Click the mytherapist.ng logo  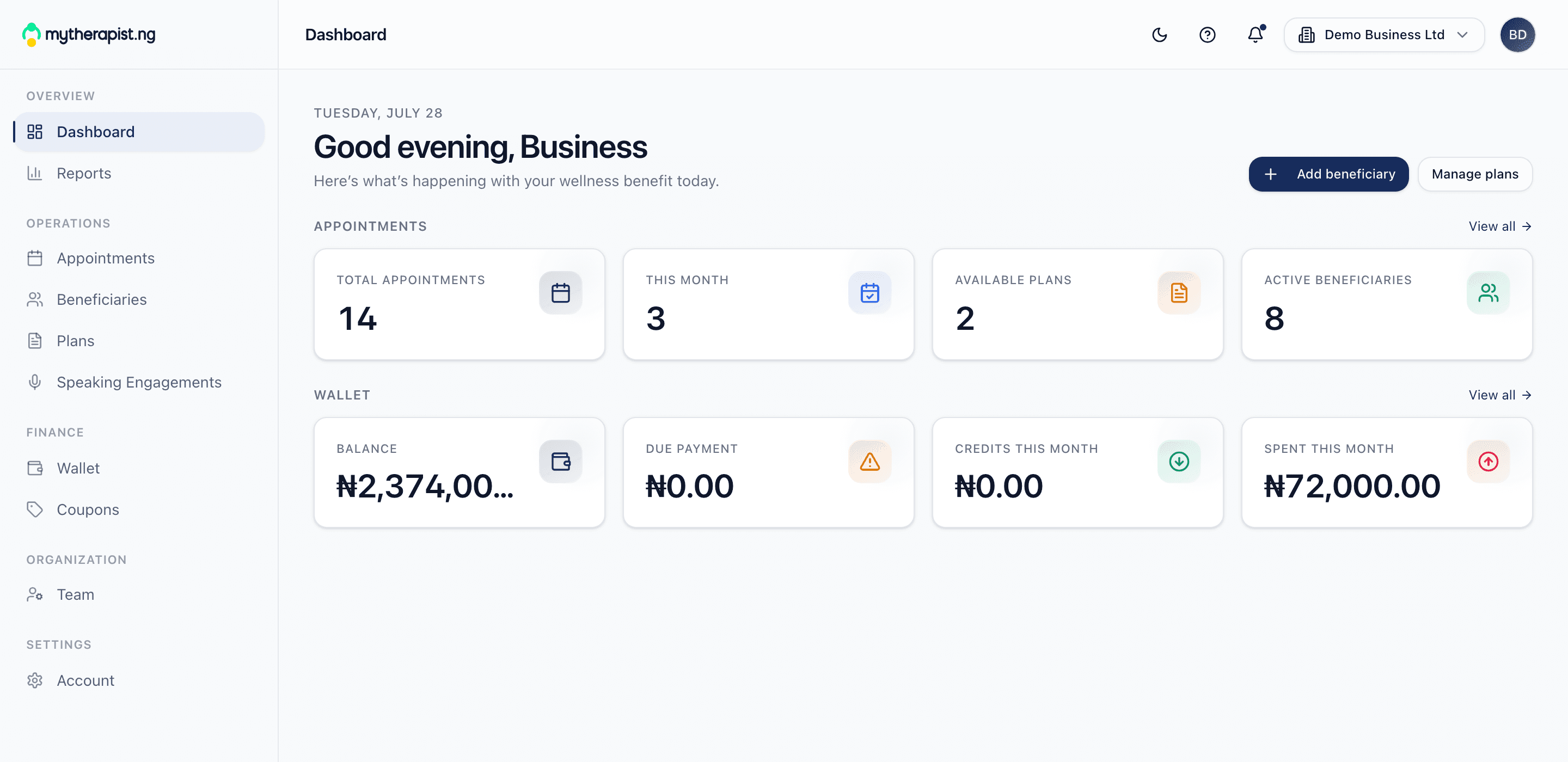(x=89, y=34)
